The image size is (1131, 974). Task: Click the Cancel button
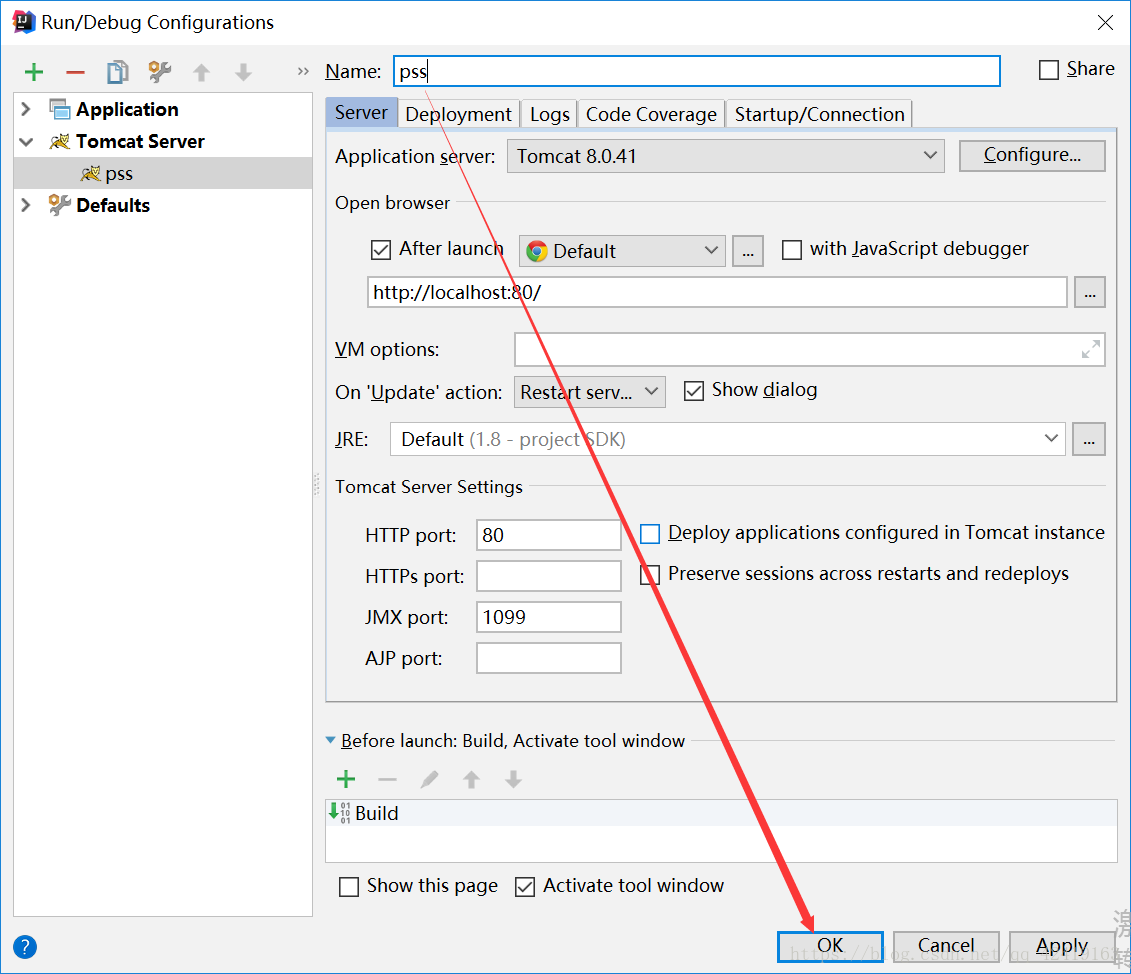click(946, 946)
